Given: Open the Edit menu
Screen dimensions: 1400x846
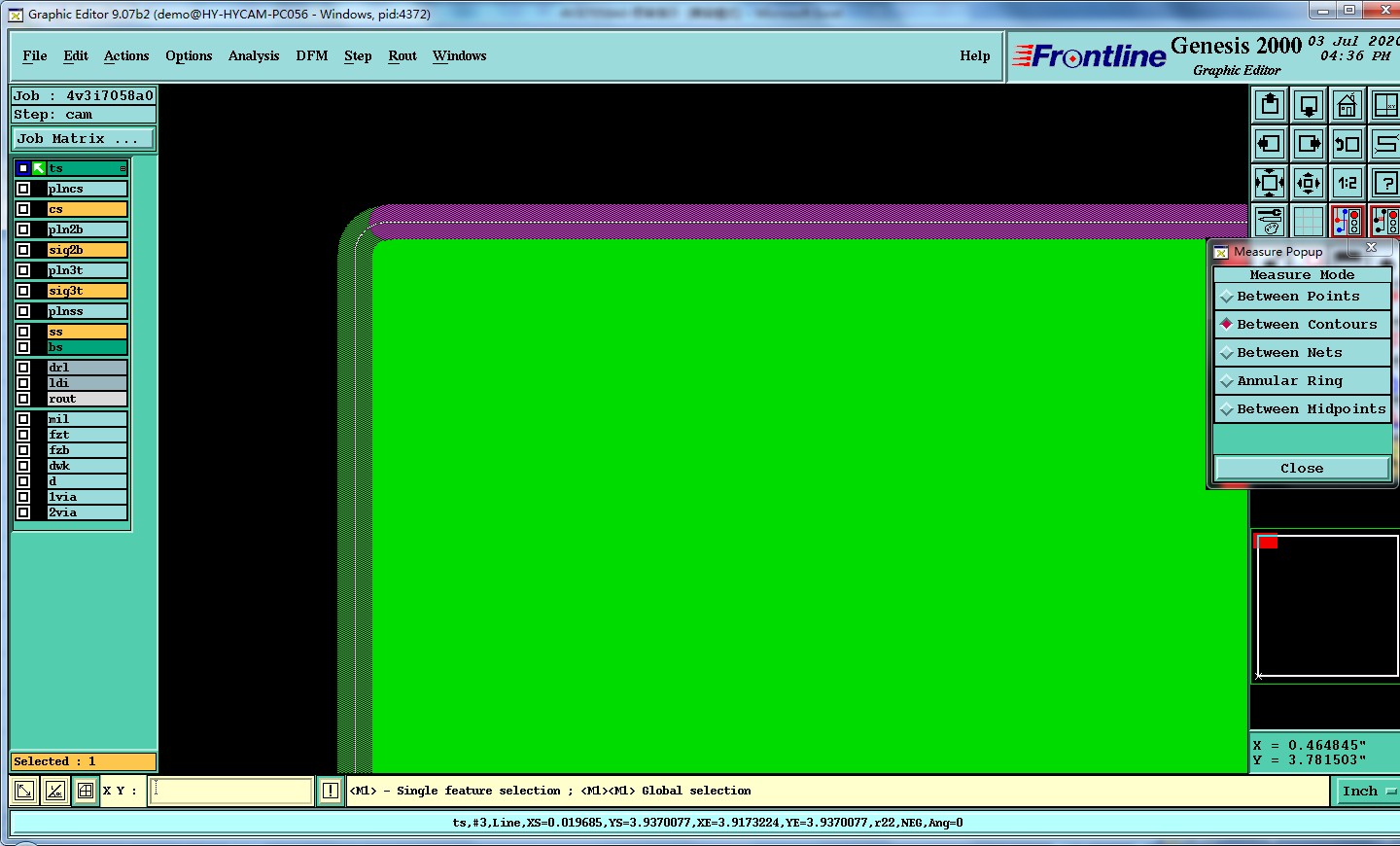Looking at the screenshot, I should (76, 56).
